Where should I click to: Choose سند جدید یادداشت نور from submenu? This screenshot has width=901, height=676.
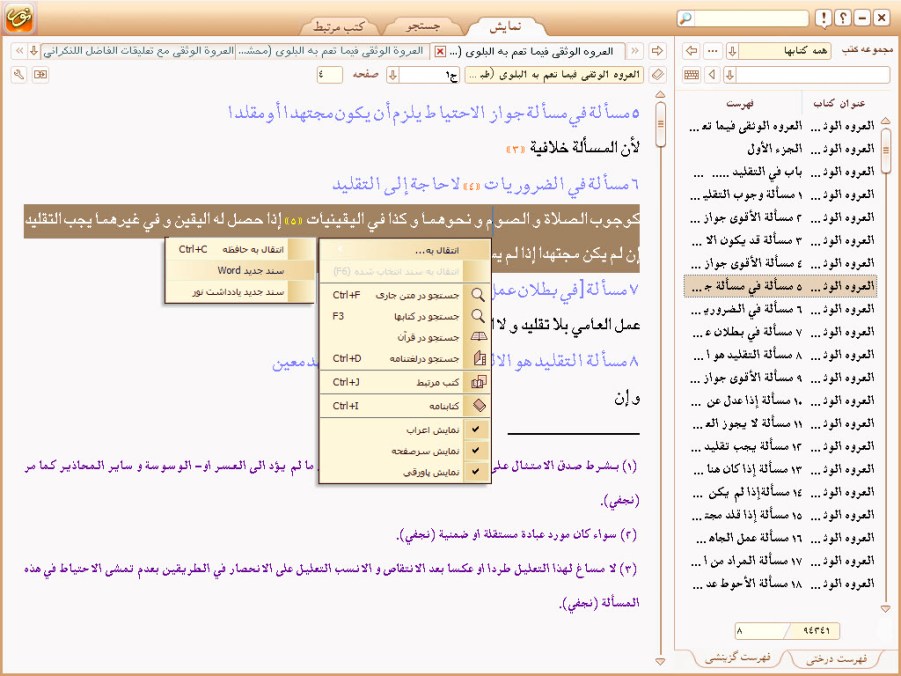pos(240,292)
